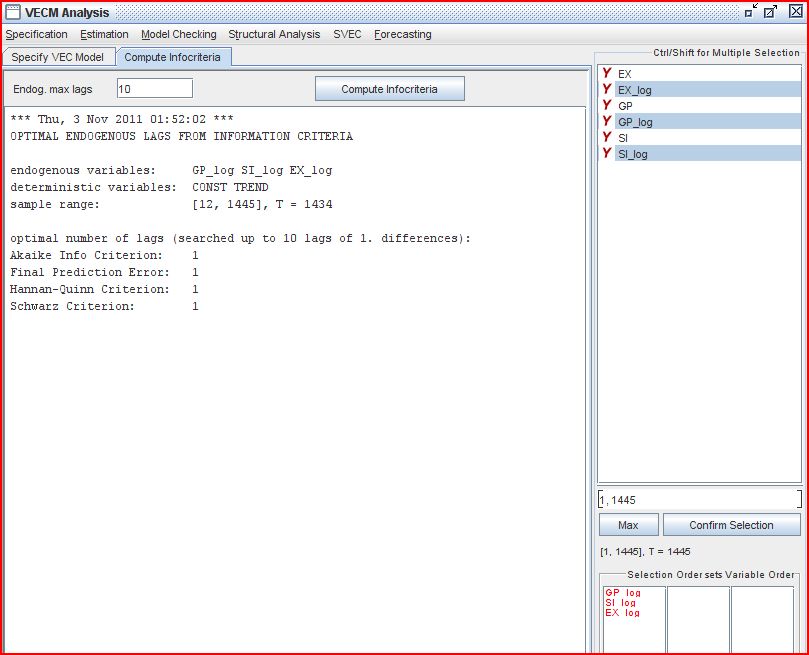The width and height of the screenshot is (809, 655).
Task: Click the VECM Analysis title bar icon
Action: (x=14, y=12)
